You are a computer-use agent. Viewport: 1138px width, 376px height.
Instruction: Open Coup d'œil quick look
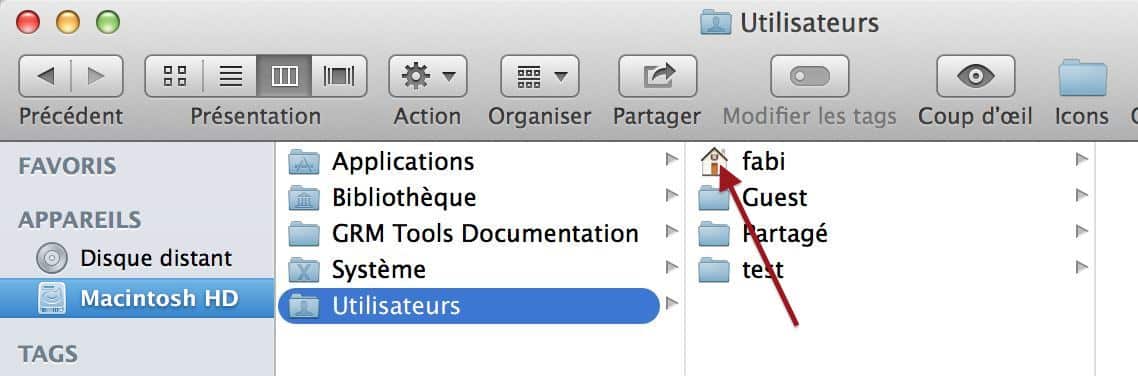pos(975,75)
